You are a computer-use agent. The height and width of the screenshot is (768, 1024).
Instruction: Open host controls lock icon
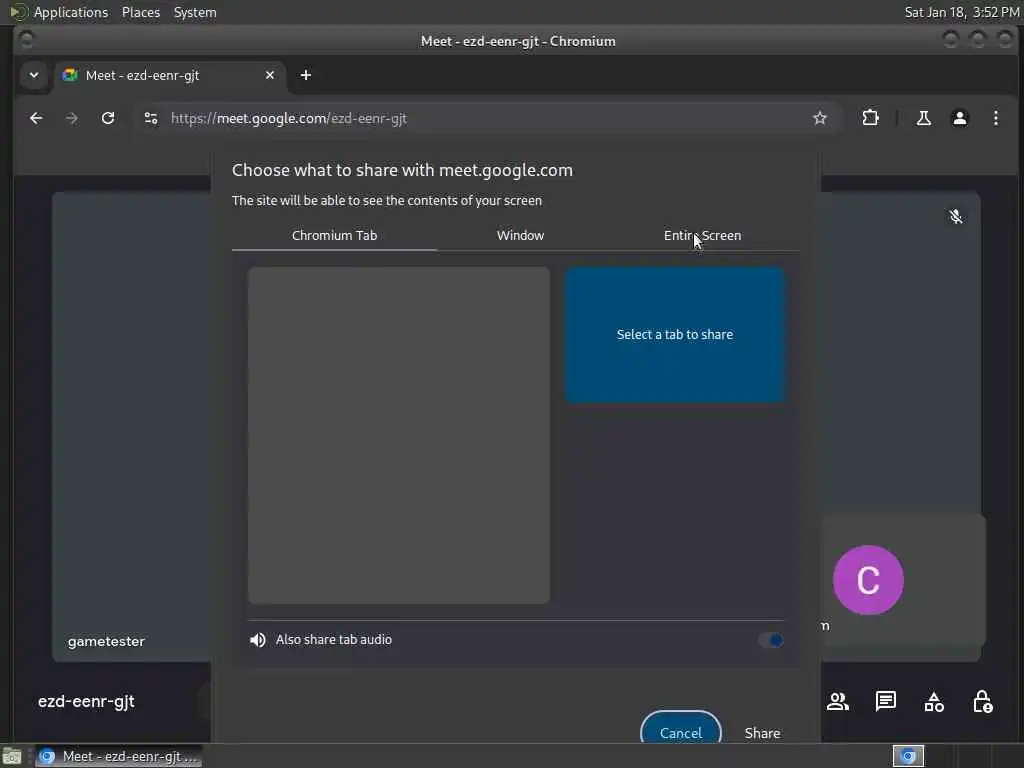click(982, 702)
